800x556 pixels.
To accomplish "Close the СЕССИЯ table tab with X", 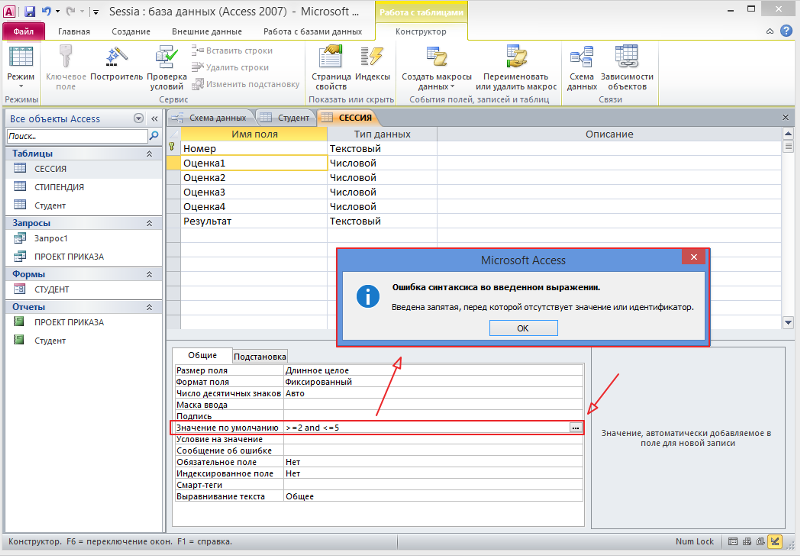I will pos(786,118).
